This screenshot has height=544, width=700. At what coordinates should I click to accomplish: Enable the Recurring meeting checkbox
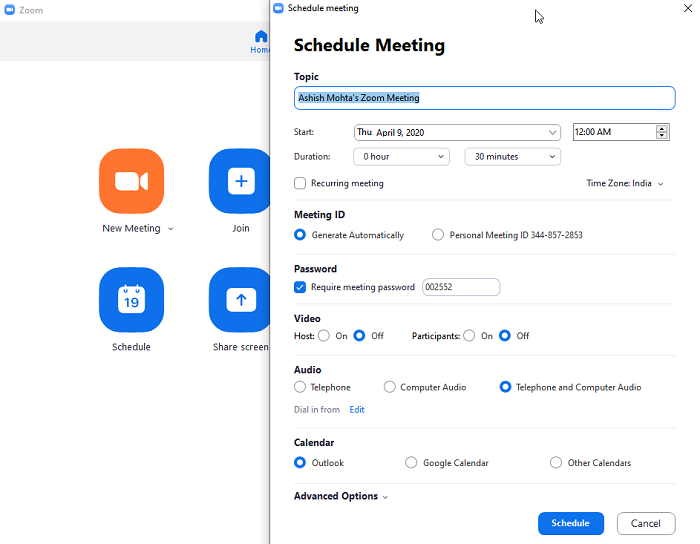coord(300,183)
